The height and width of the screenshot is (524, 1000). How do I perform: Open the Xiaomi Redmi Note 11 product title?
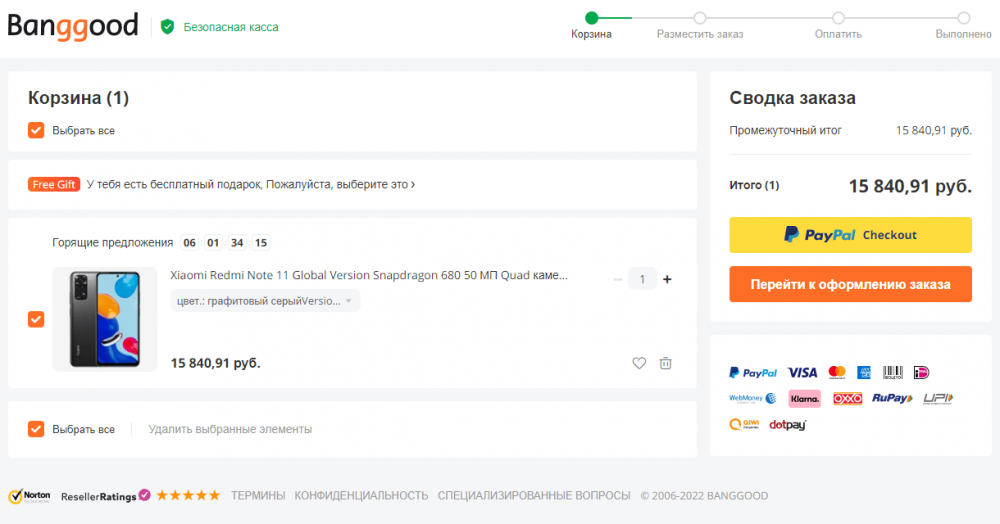pyautogui.click(x=369, y=275)
